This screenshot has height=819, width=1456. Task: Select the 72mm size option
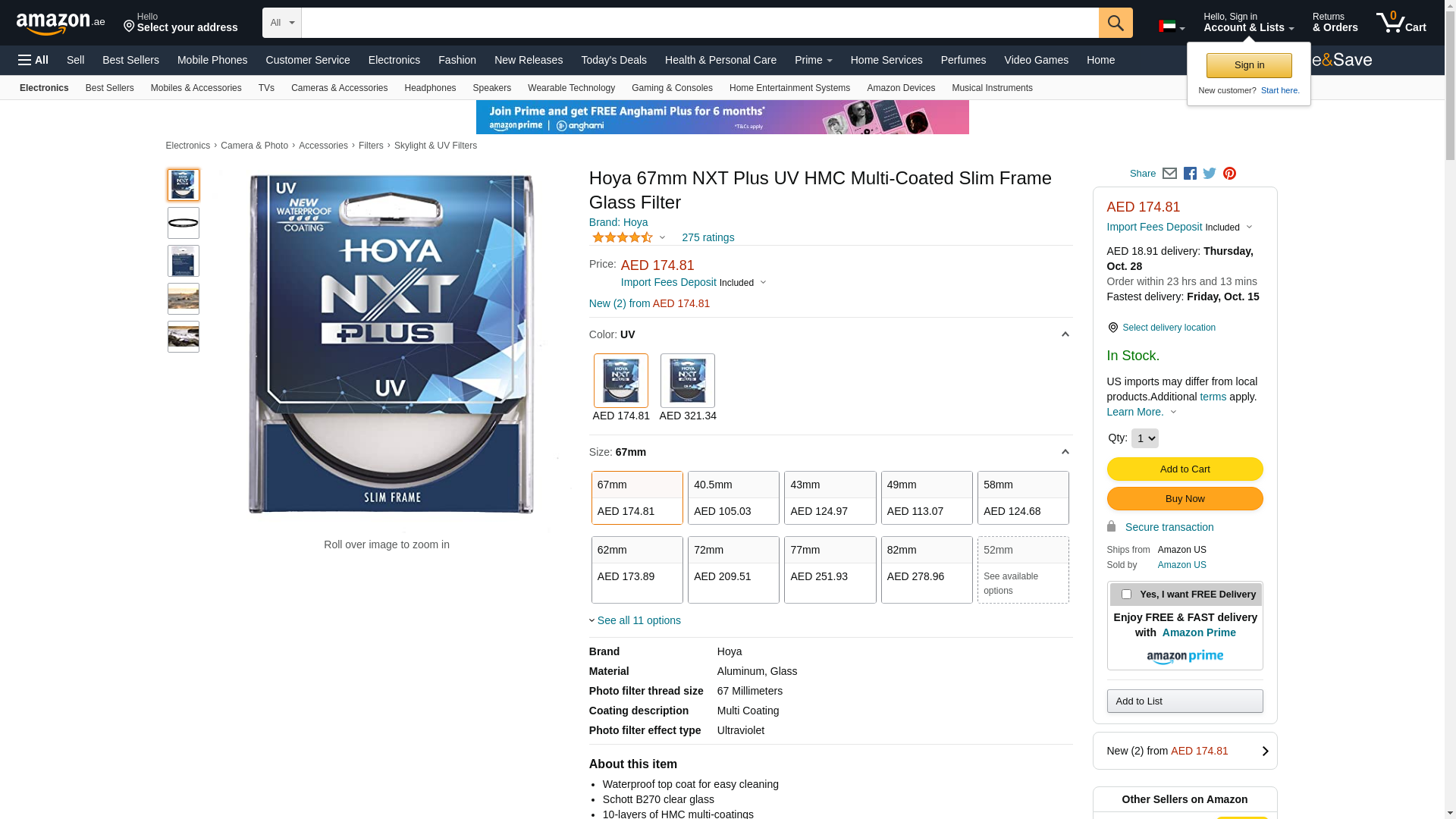click(x=733, y=570)
